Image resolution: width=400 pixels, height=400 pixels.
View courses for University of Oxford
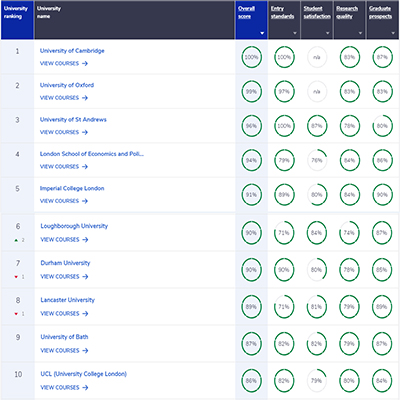click(64, 98)
